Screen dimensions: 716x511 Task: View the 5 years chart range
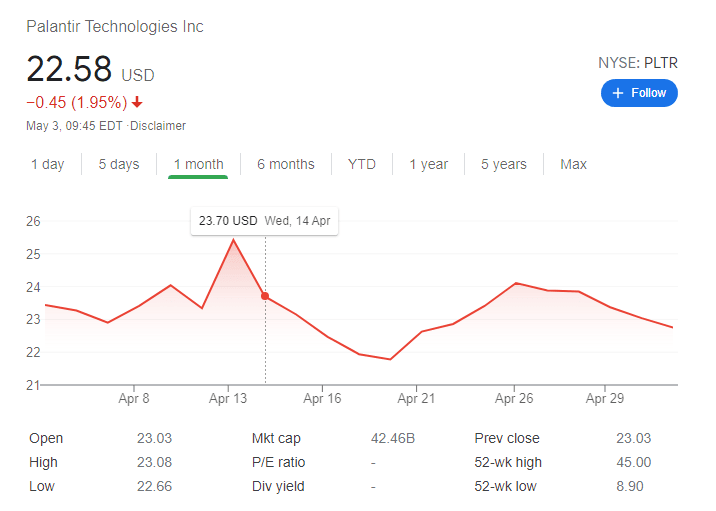point(503,164)
